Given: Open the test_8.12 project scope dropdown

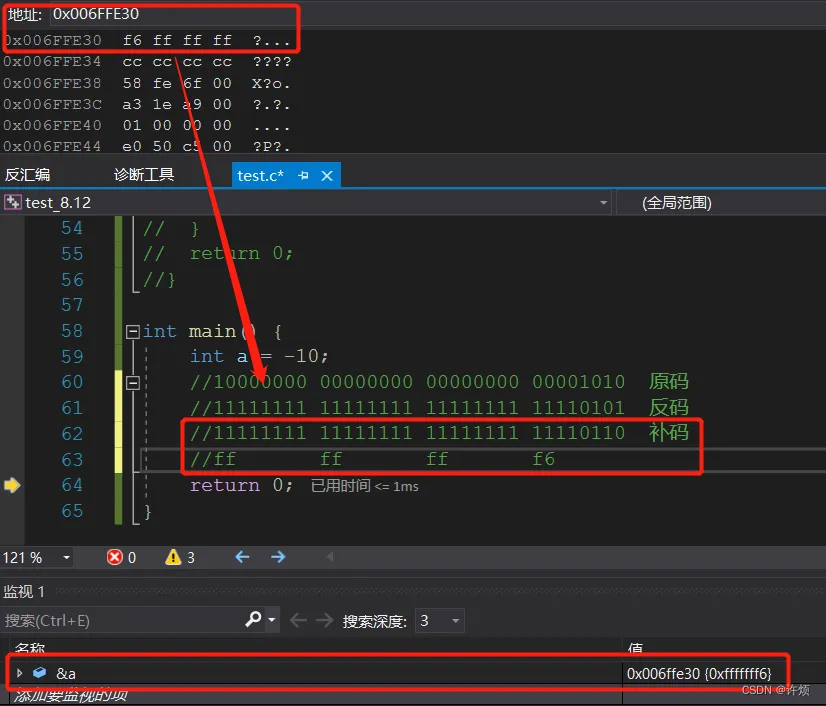Looking at the screenshot, I should tap(603, 203).
